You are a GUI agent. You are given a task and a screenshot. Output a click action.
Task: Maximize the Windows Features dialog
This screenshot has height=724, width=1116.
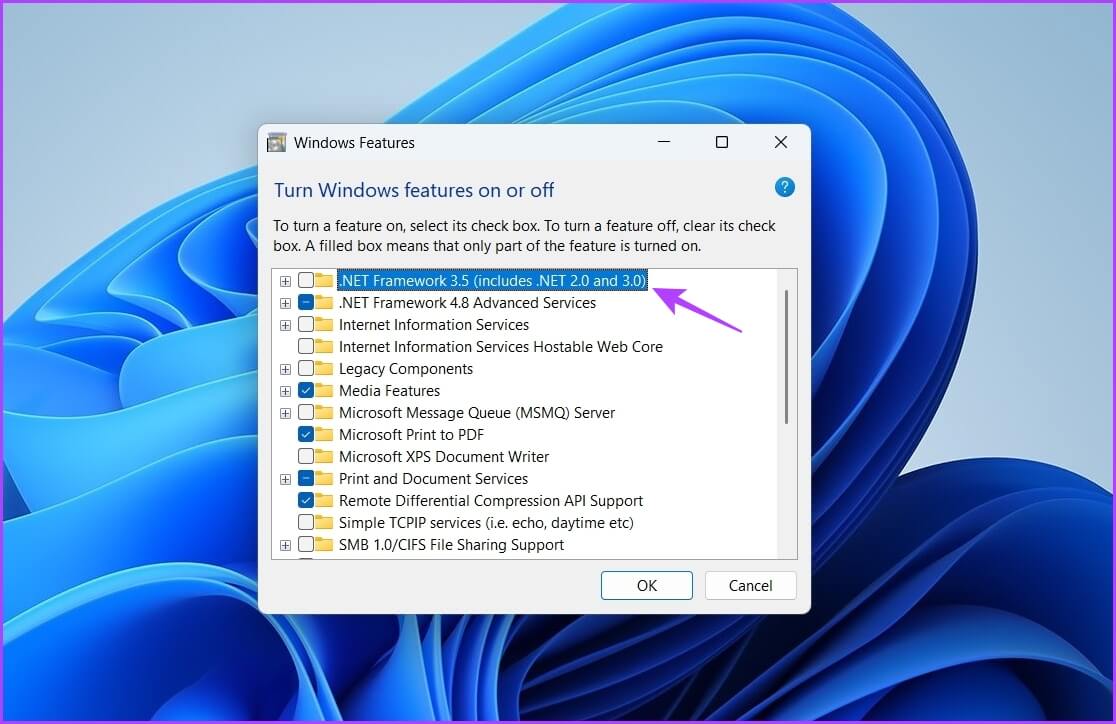coord(722,142)
